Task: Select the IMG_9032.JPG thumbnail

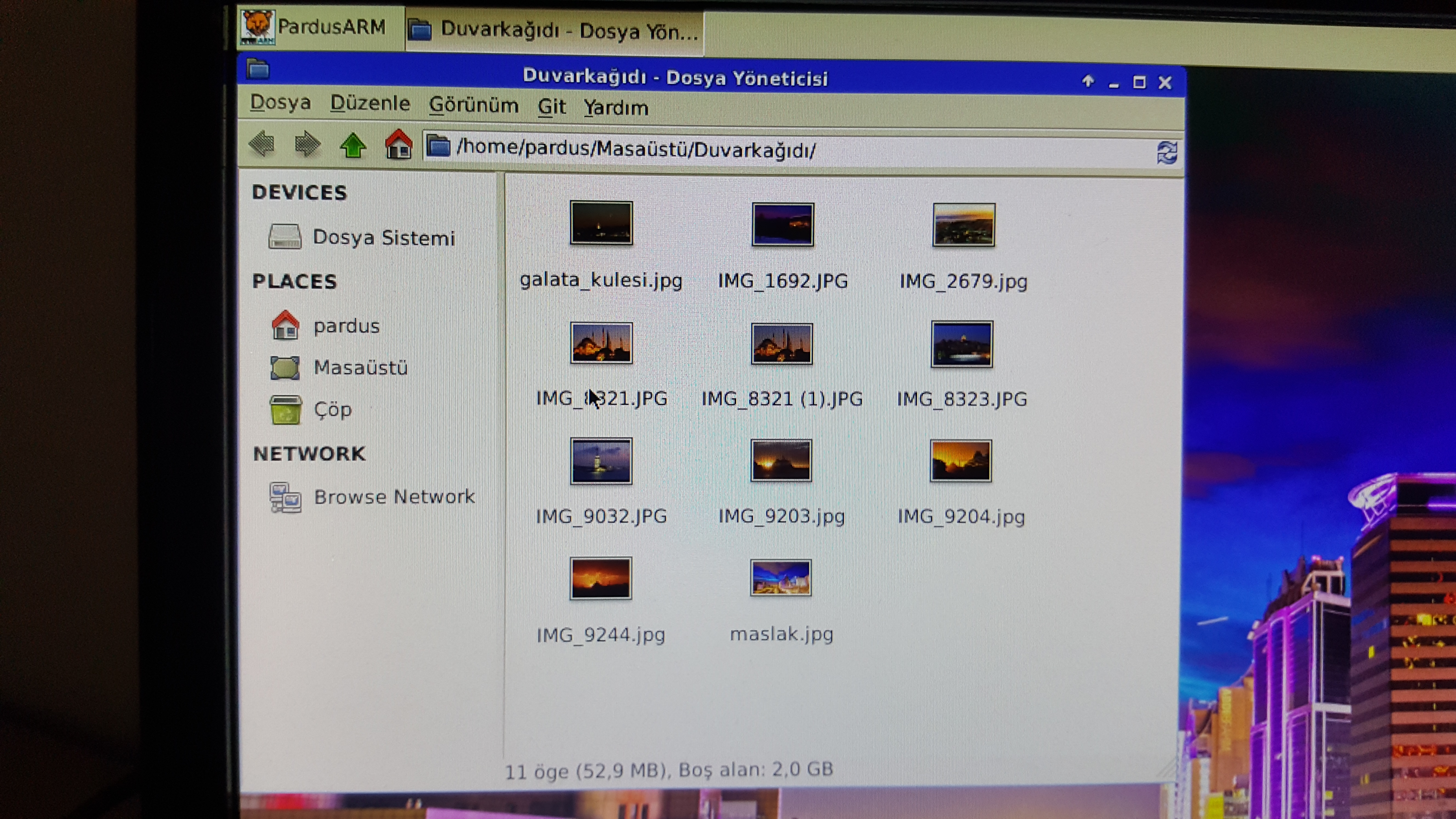Action: [601, 461]
